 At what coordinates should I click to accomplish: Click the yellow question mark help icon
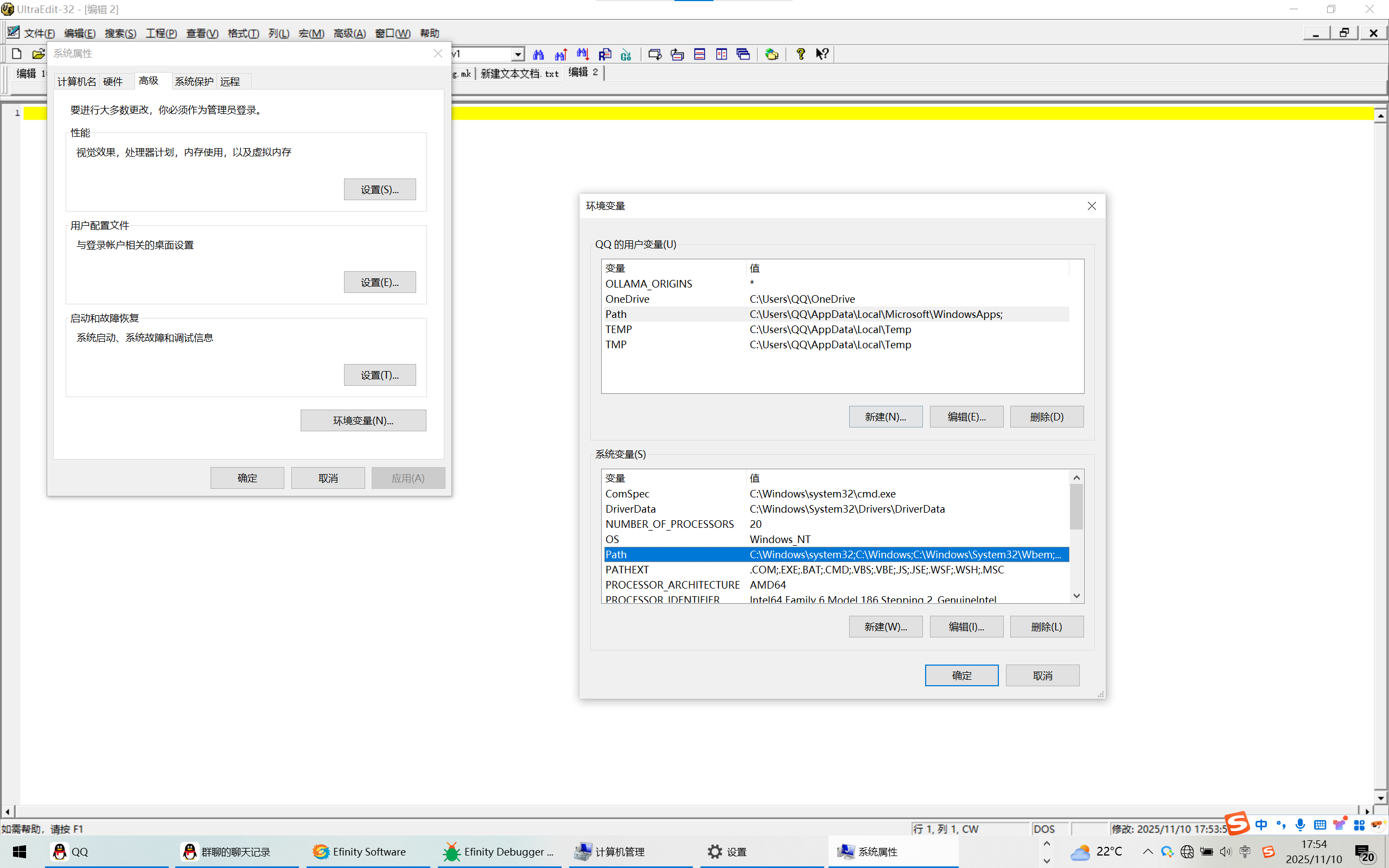(800, 54)
